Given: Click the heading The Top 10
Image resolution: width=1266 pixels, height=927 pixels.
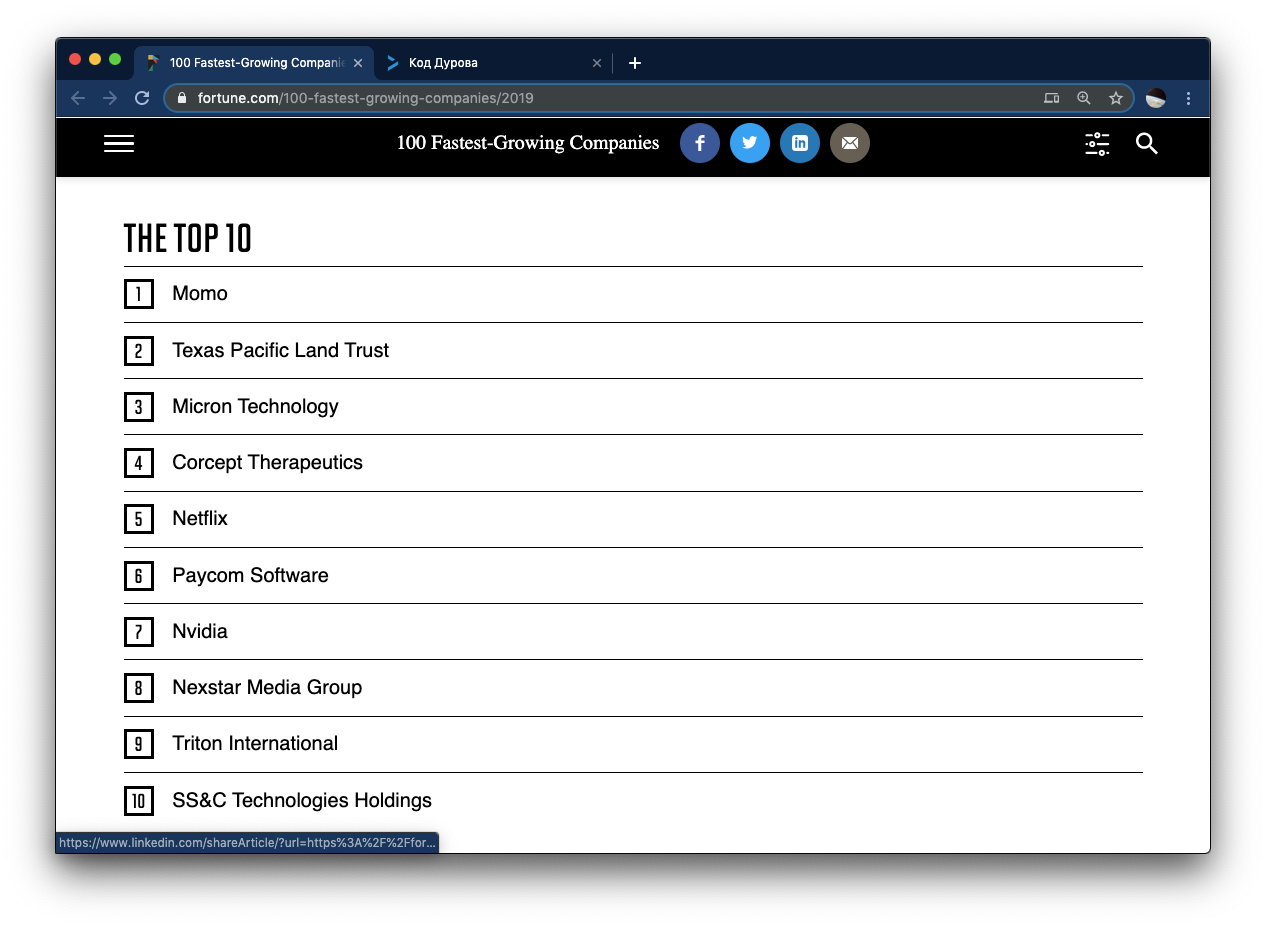Looking at the screenshot, I should 188,239.
